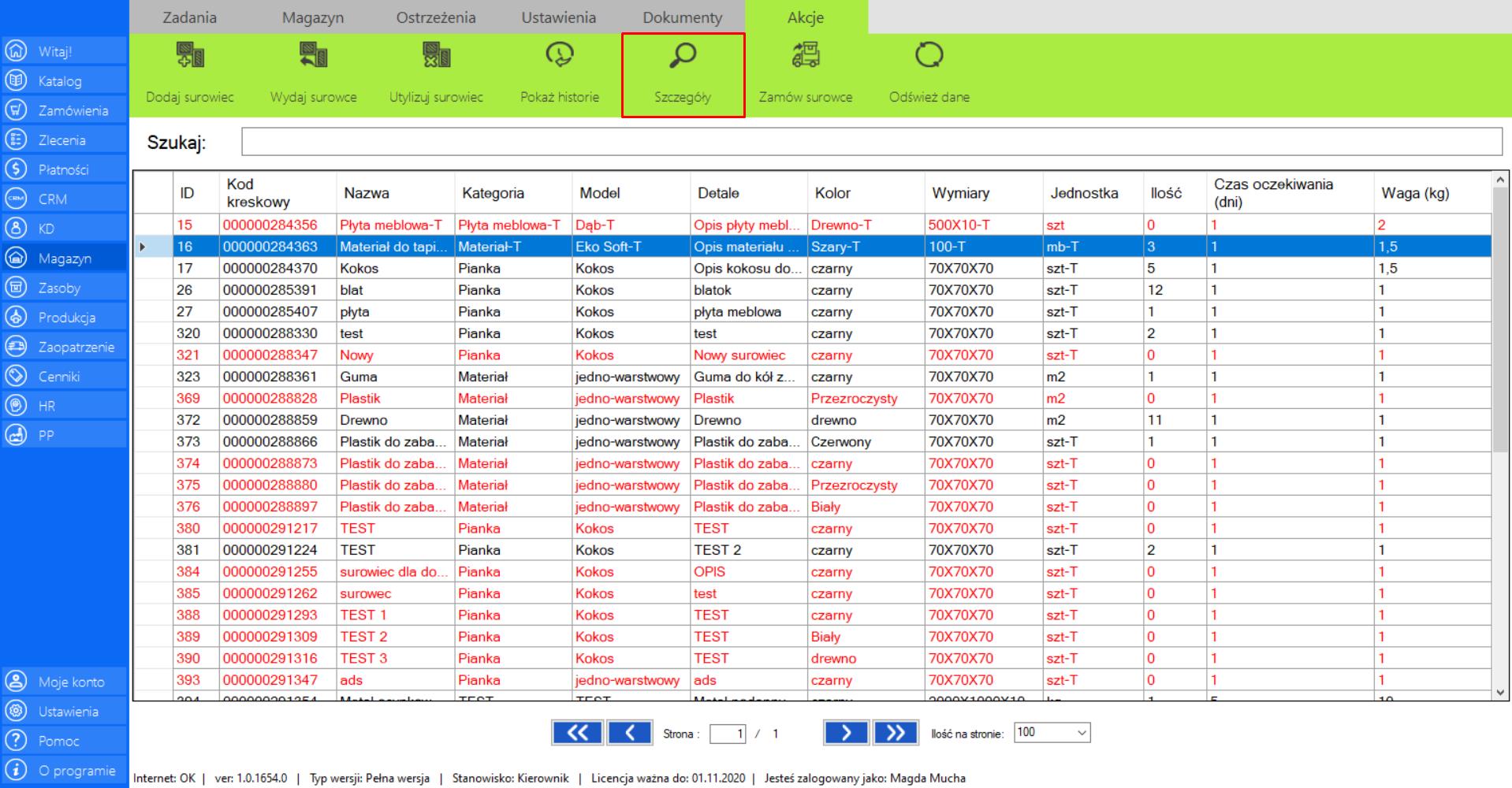The width and height of the screenshot is (1512, 788).
Task: Sort by the Kategoria column header
Action: (513, 193)
